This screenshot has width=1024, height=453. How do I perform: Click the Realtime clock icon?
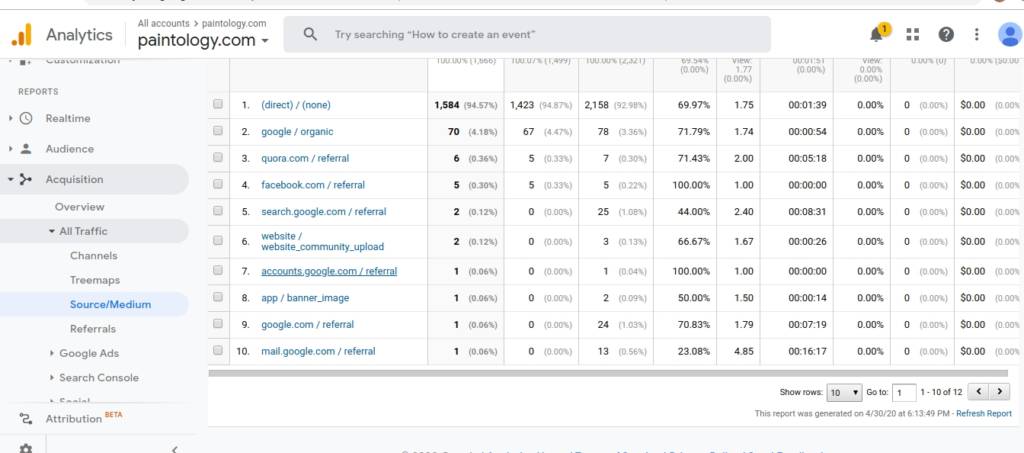pyautogui.click(x=27, y=118)
